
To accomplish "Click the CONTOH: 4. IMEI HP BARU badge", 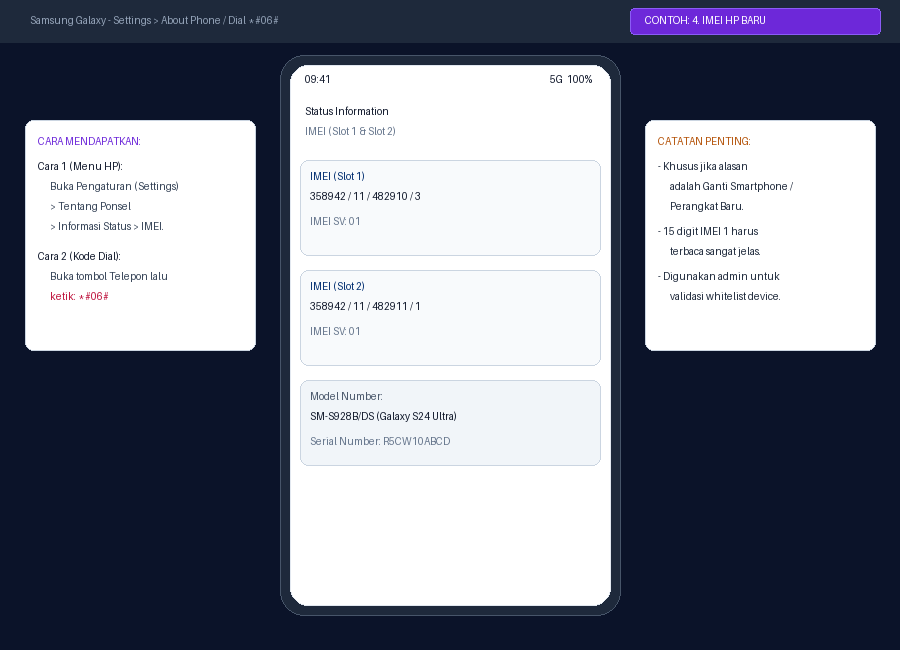I will tap(755, 21).
